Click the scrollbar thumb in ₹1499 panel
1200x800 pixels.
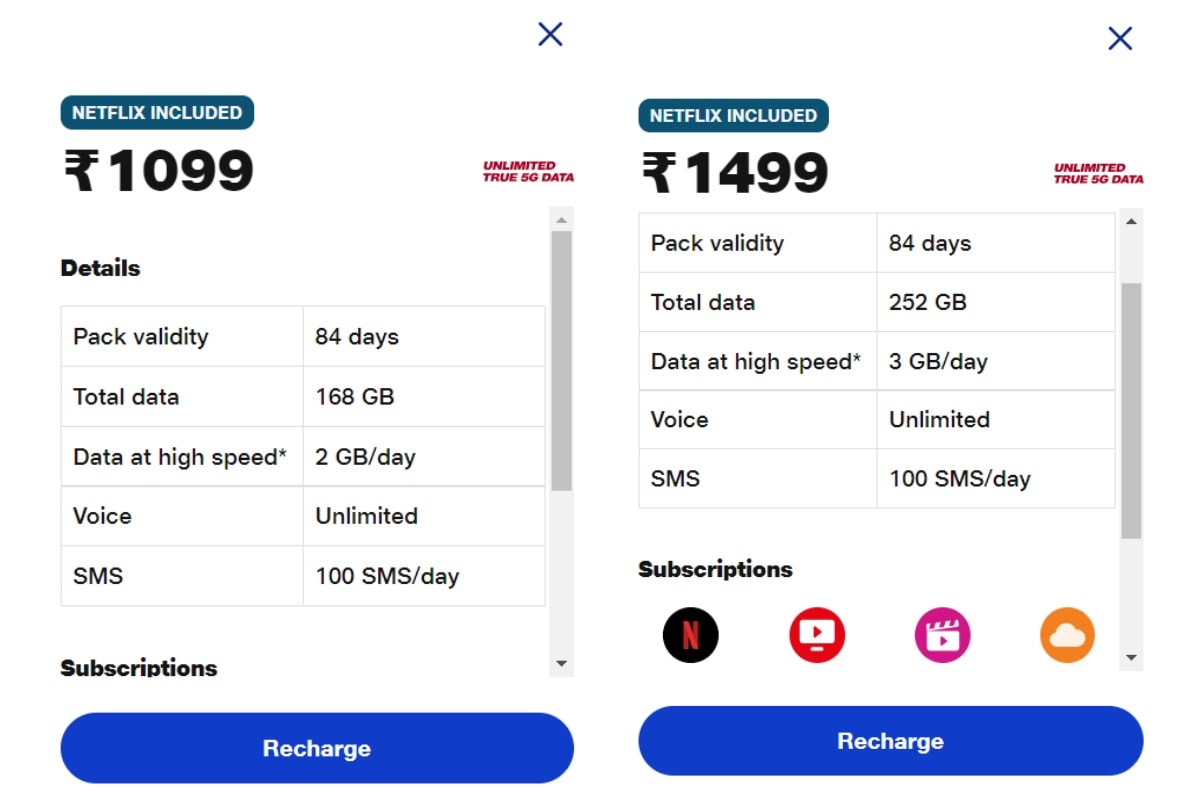(x=1131, y=411)
